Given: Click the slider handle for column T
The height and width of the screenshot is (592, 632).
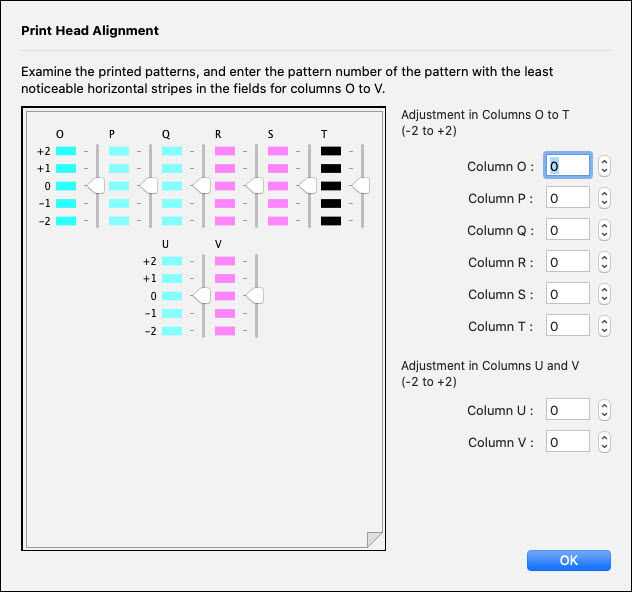Looking at the screenshot, I should 360,186.
